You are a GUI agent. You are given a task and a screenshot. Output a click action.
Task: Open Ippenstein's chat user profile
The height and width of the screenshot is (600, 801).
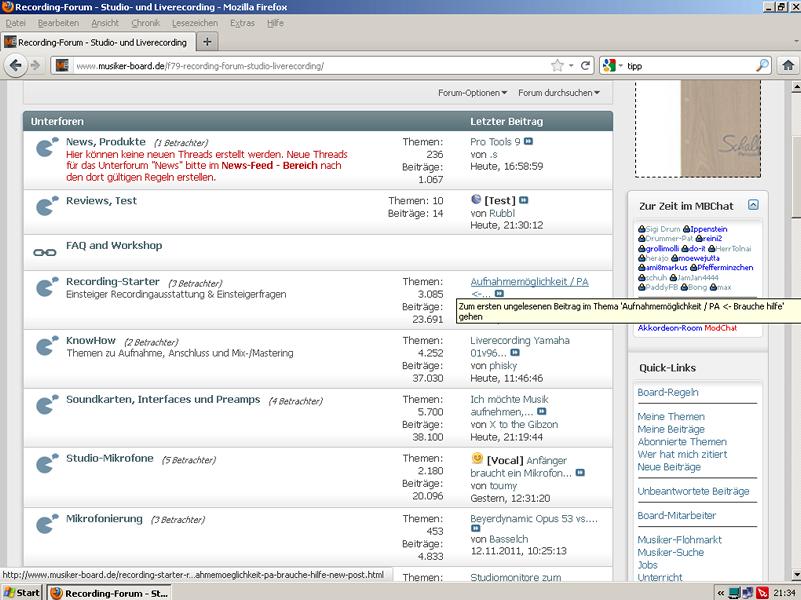click(x=709, y=229)
